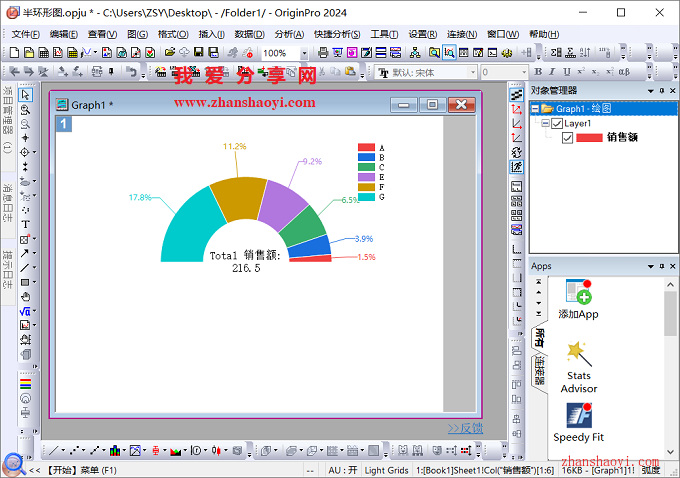Open the 编辑(E) menu
Screen dimensions: 680x478
pyautogui.click(x=64, y=34)
